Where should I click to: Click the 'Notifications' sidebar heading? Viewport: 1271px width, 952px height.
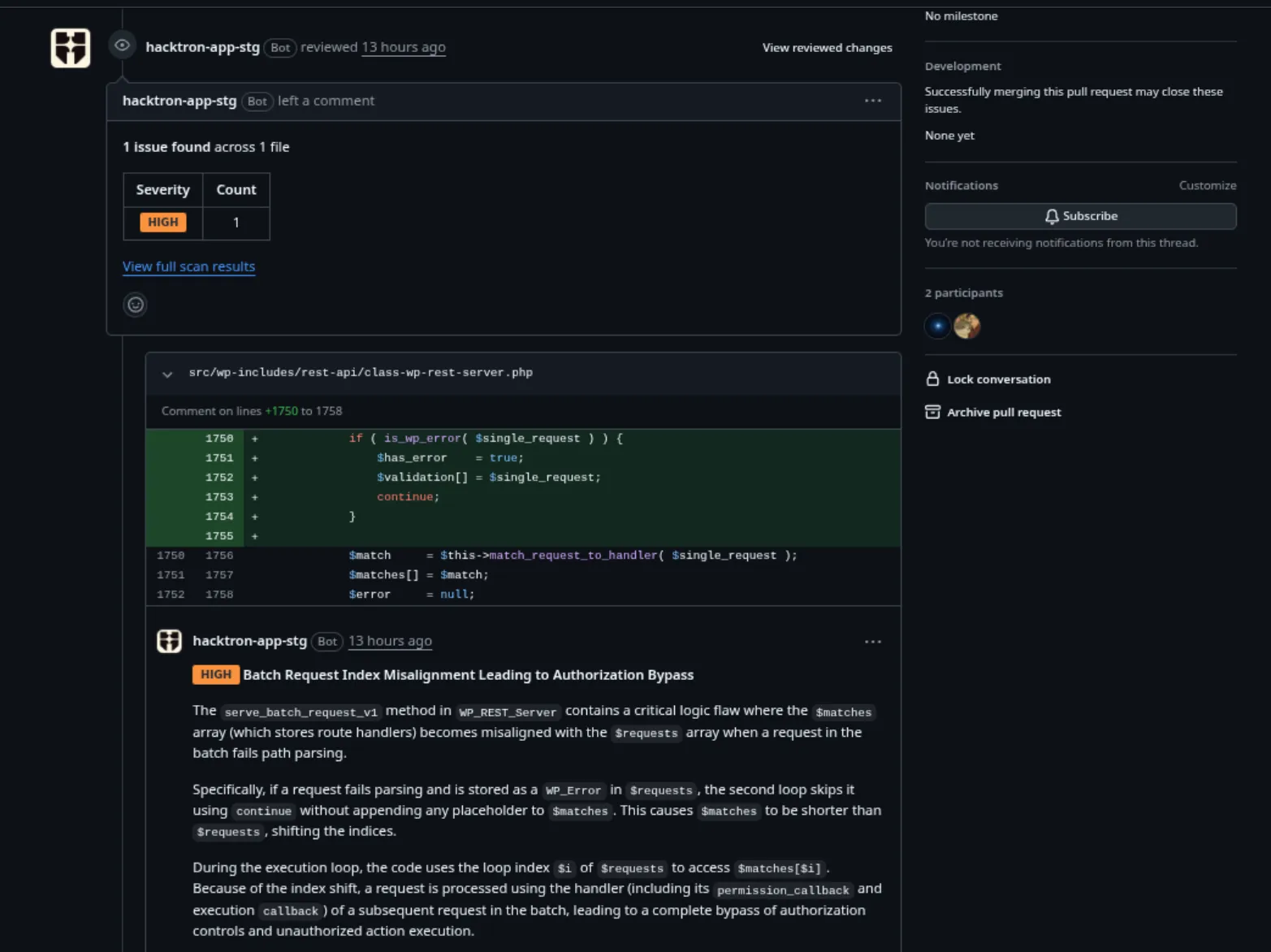[962, 186]
